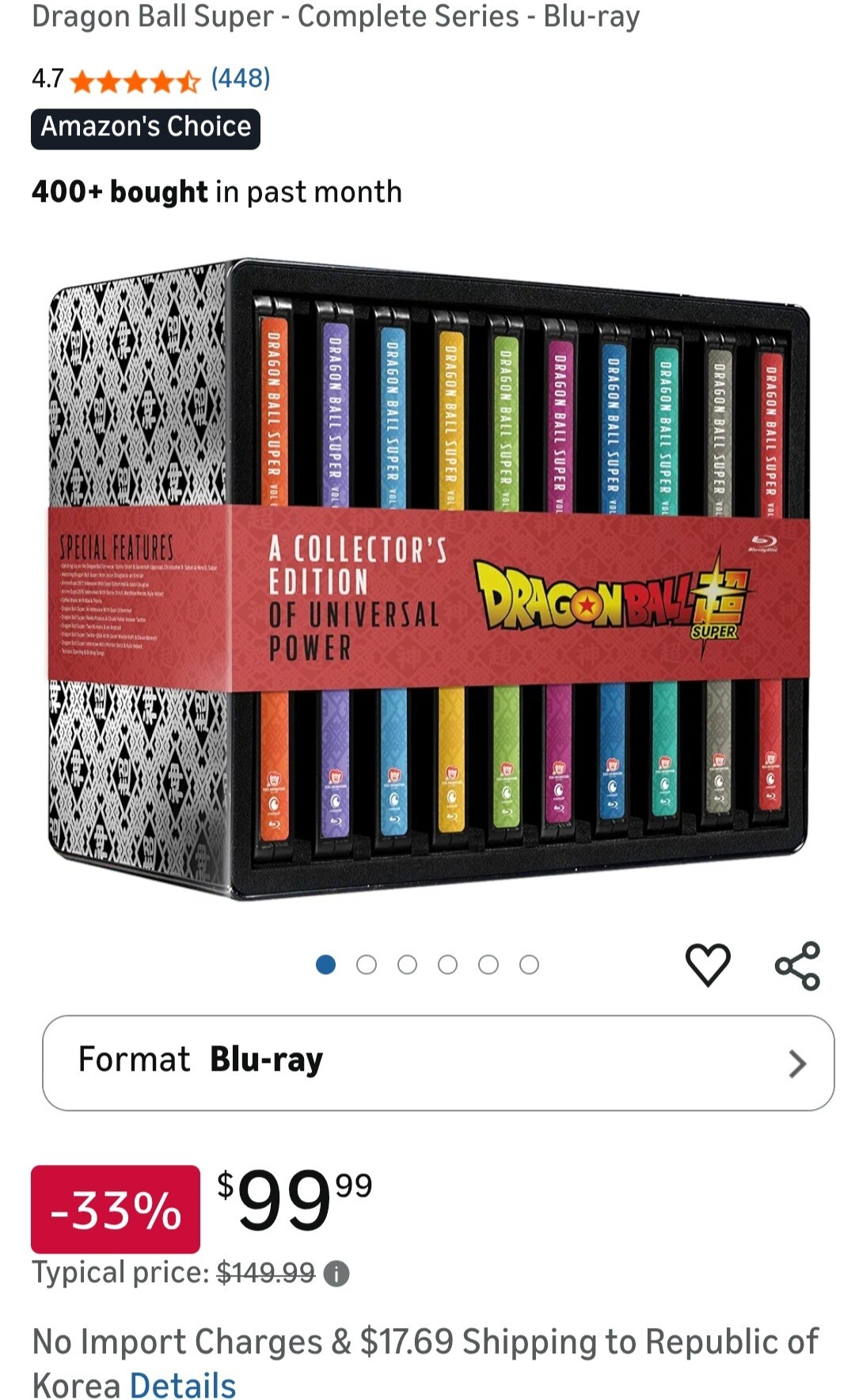
Task: Tap the star rating icons
Action: (135, 81)
